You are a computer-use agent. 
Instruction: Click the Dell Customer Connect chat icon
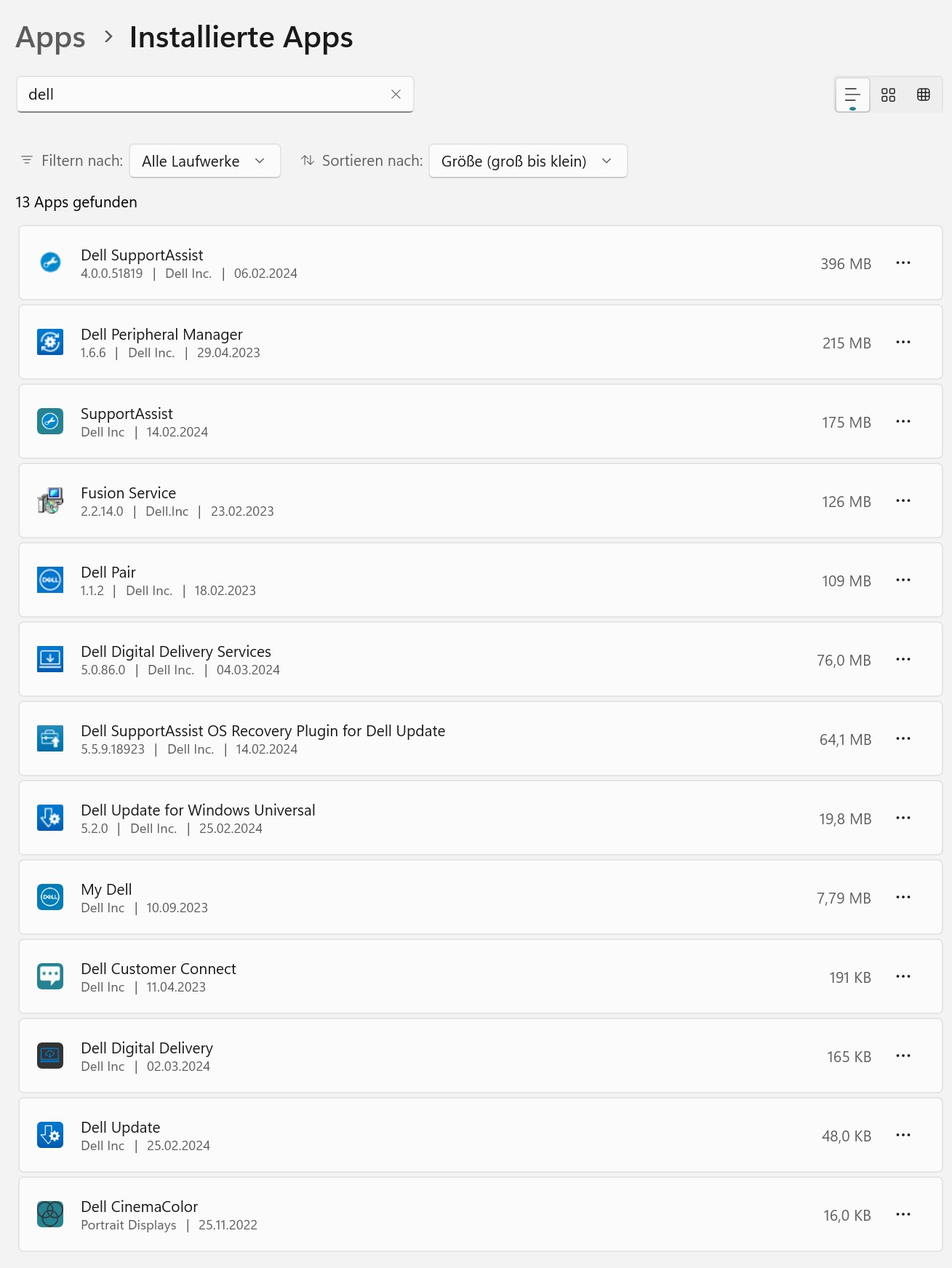(50, 976)
